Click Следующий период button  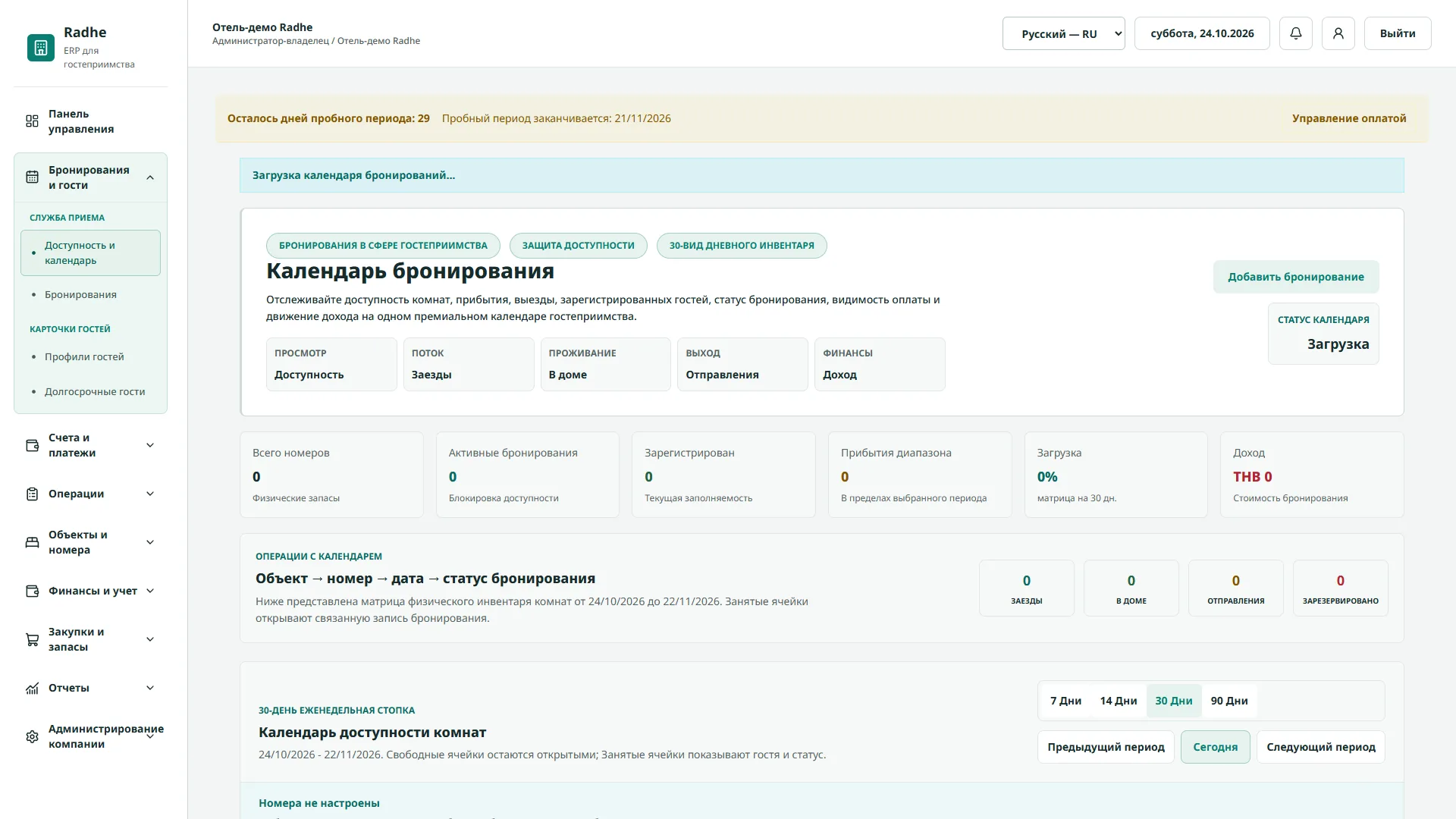[x=1320, y=747]
